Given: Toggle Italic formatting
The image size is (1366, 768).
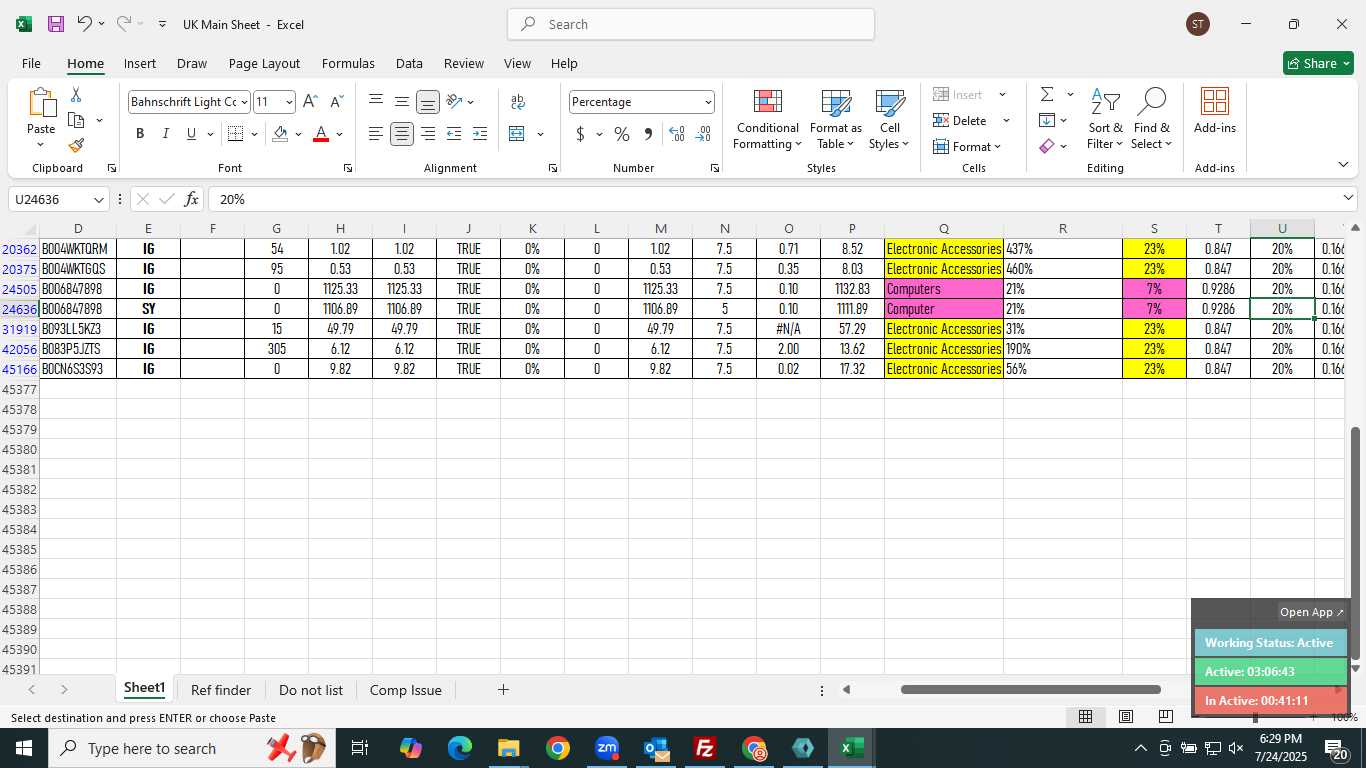Looking at the screenshot, I should 165,134.
